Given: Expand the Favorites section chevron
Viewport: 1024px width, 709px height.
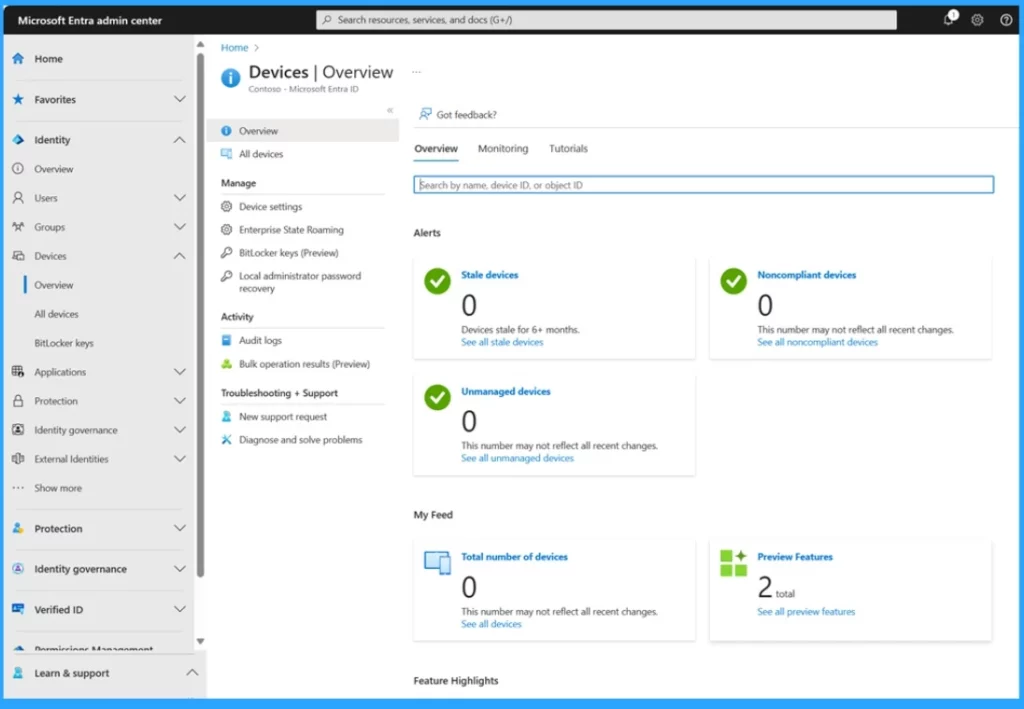Looking at the screenshot, I should 180,99.
